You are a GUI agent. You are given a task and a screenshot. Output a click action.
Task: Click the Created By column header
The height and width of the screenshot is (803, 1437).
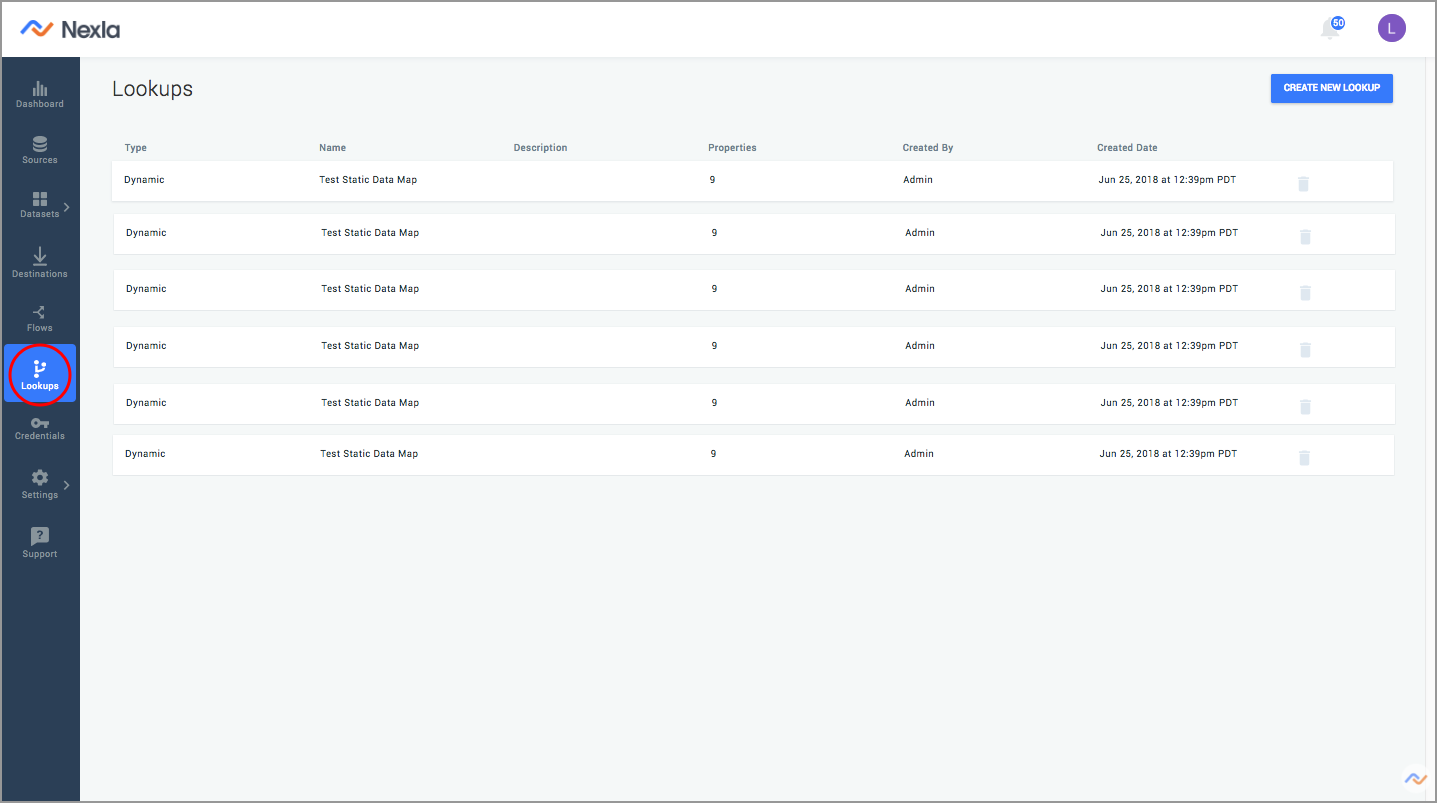click(928, 148)
